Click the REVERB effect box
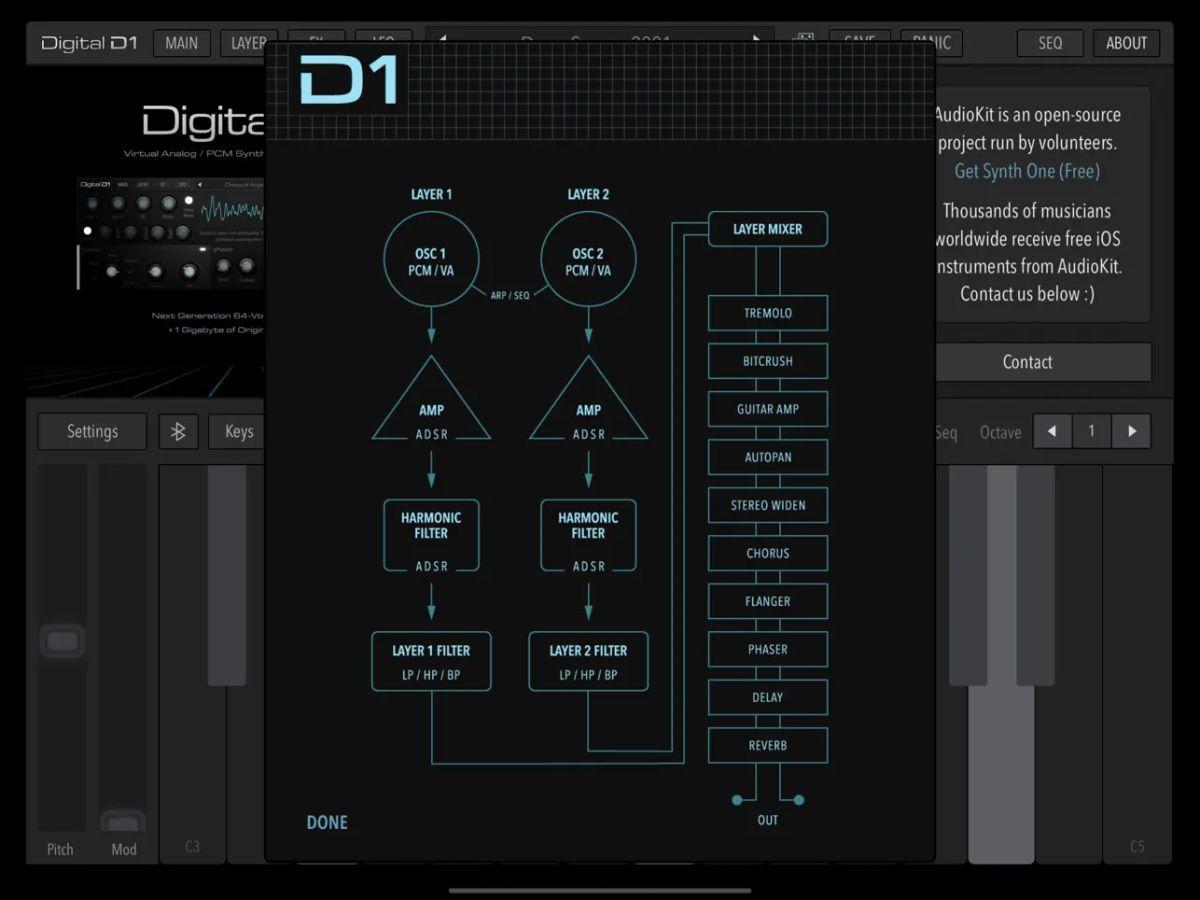Screen dimensions: 1200x900 (768, 745)
